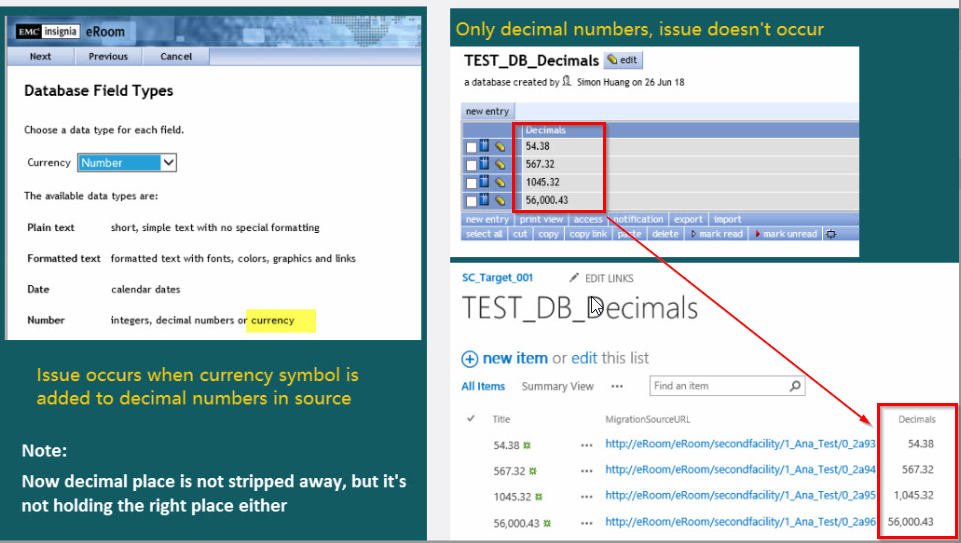Click mark unread in eRoom toolbar

click(786, 234)
